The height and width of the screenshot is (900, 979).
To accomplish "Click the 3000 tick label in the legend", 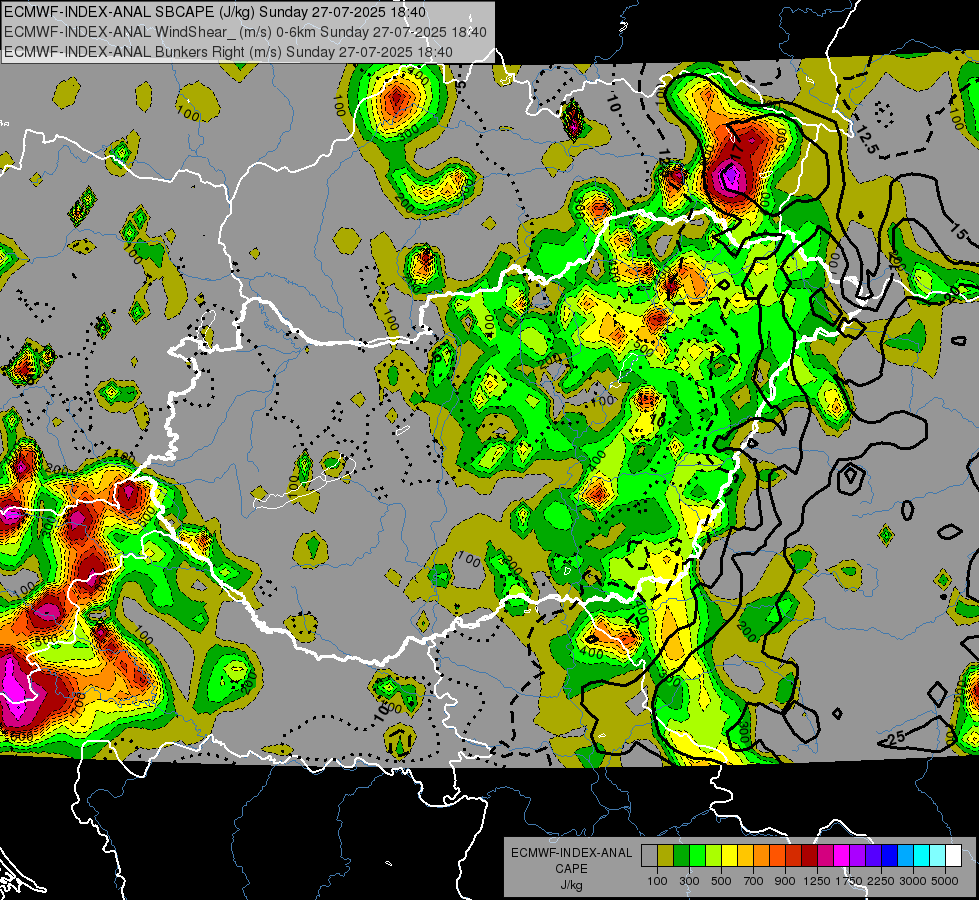I will pos(913,881).
